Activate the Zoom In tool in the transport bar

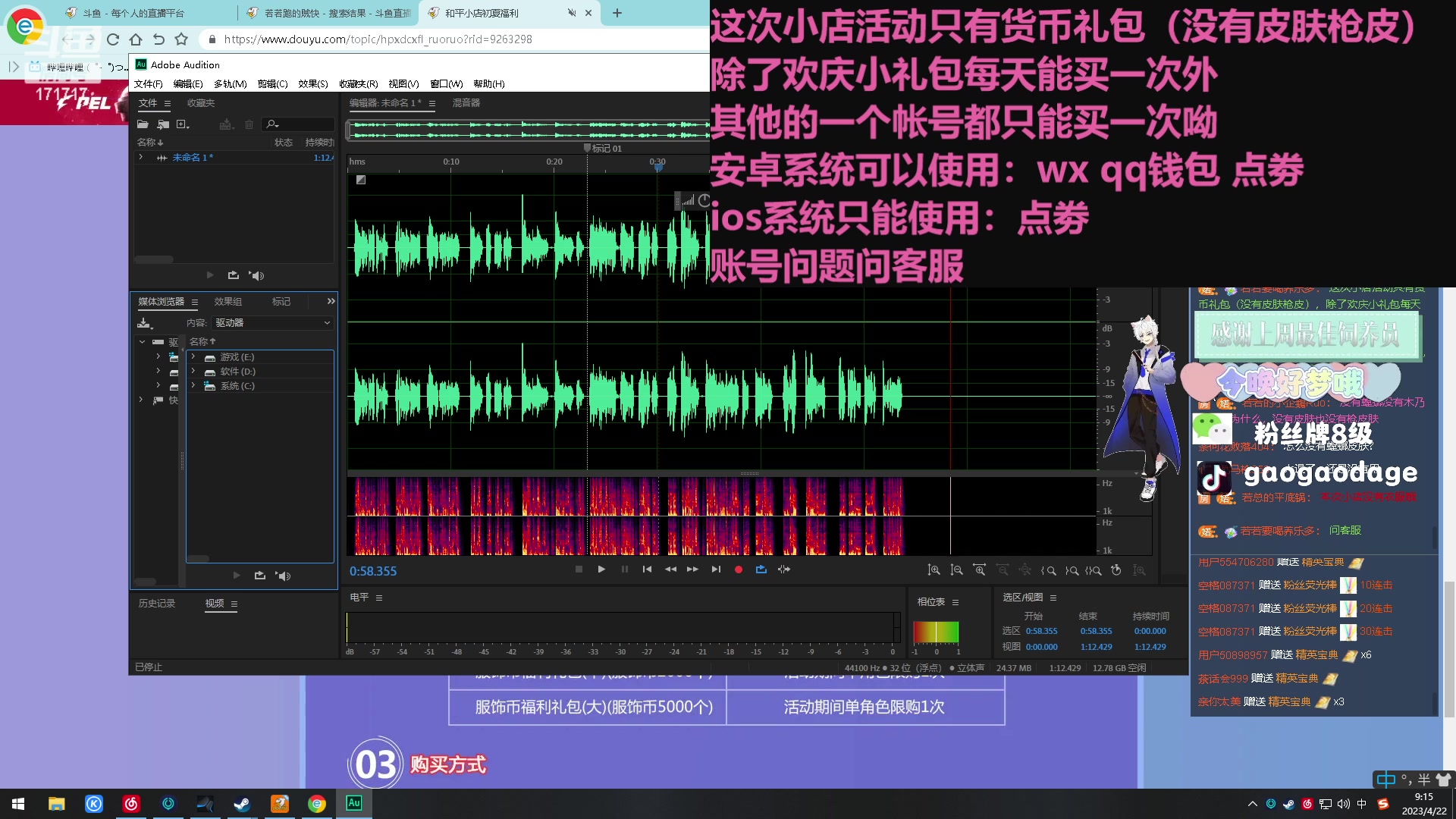click(x=934, y=570)
